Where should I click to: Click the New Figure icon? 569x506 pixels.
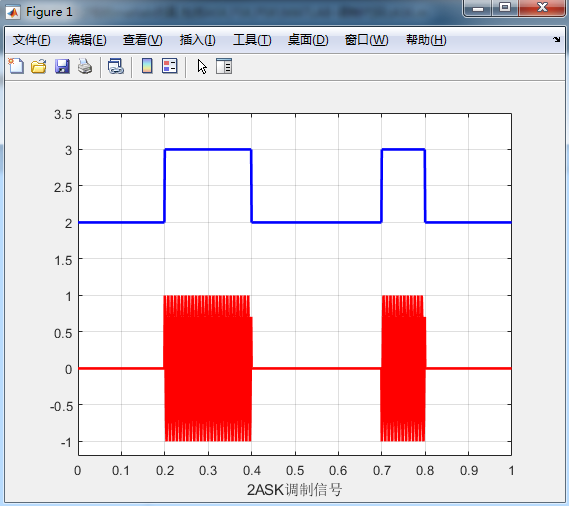[16, 66]
